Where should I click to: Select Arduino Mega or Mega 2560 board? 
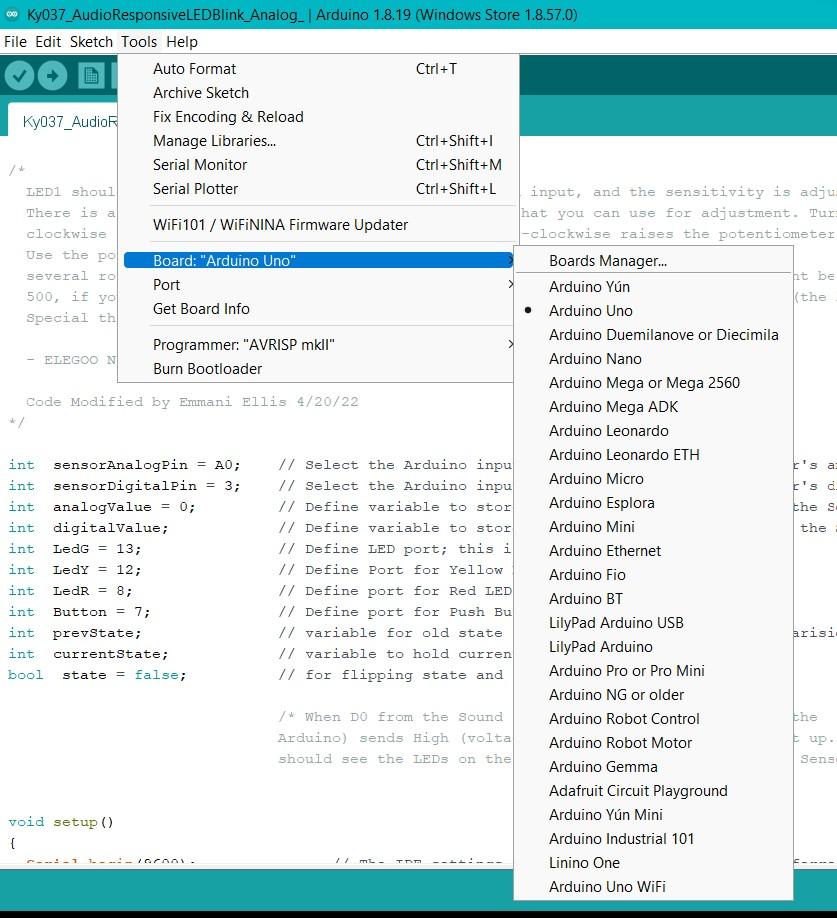click(x=653, y=383)
